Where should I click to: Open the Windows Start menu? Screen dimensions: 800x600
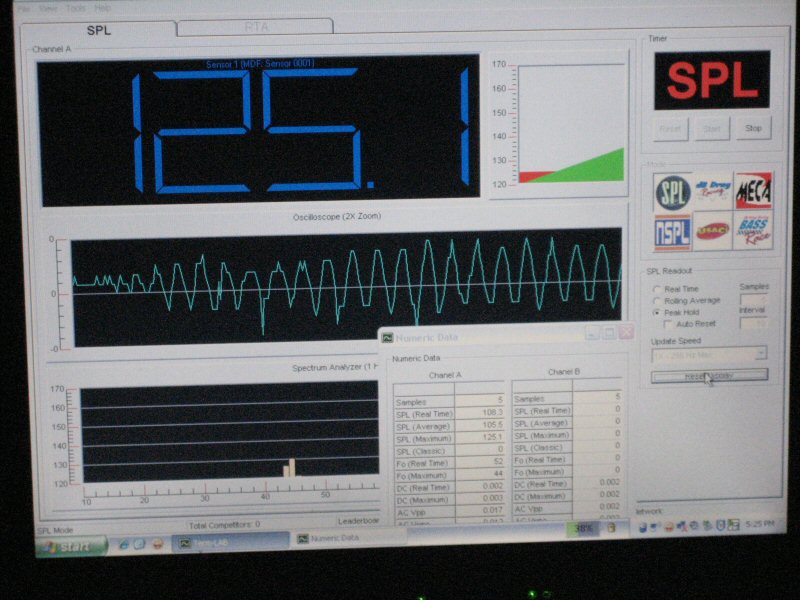(x=71, y=546)
